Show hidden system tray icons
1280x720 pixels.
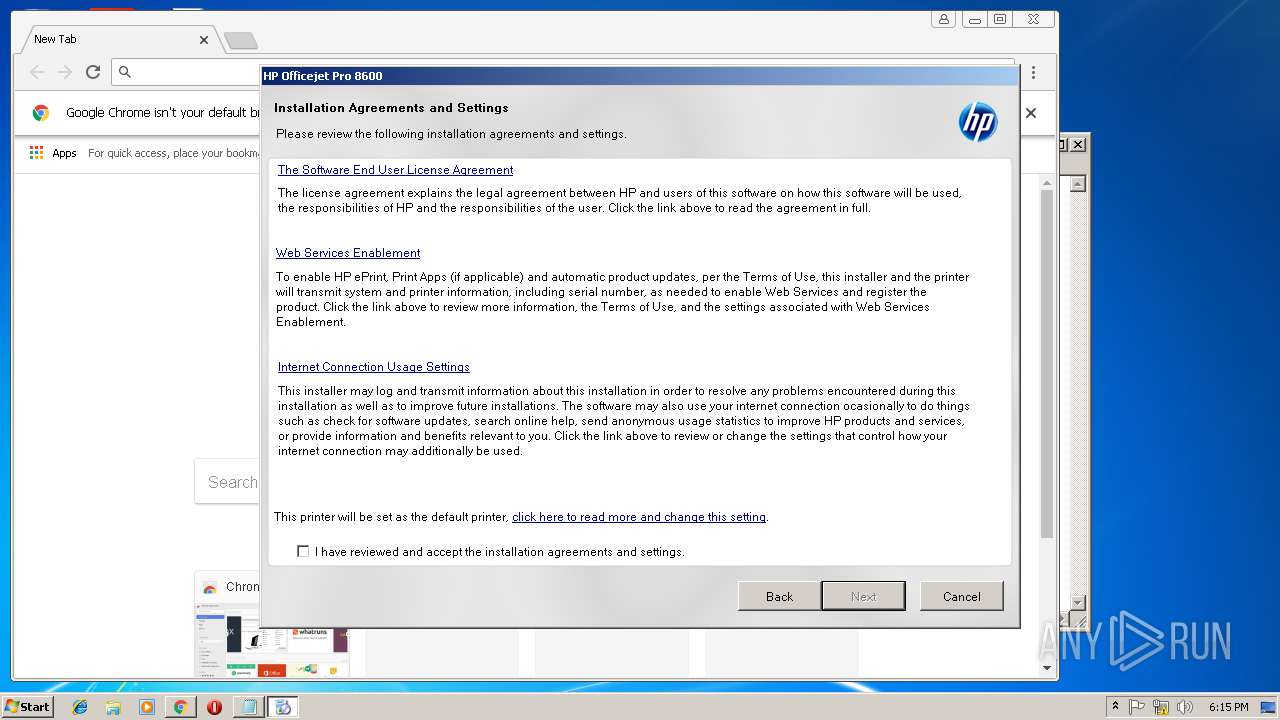[x=1115, y=707]
